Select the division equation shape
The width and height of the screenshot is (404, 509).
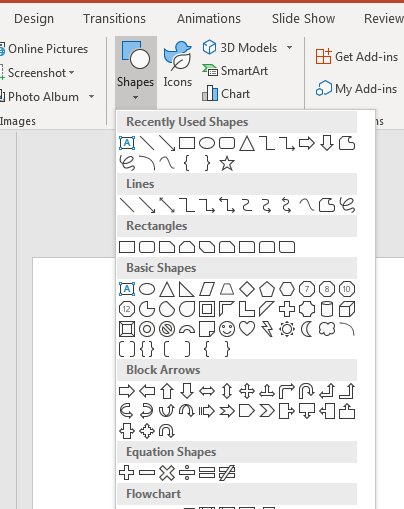pyautogui.click(x=187, y=473)
